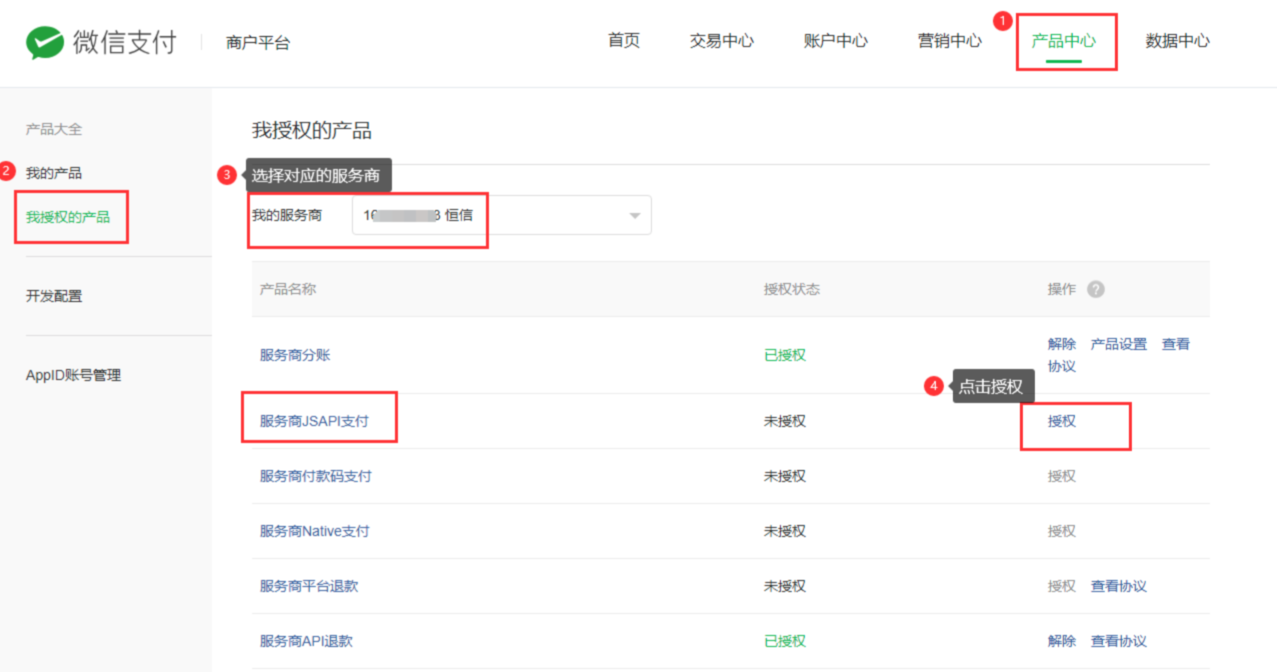Select the 产品中心 tab

coord(1064,41)
